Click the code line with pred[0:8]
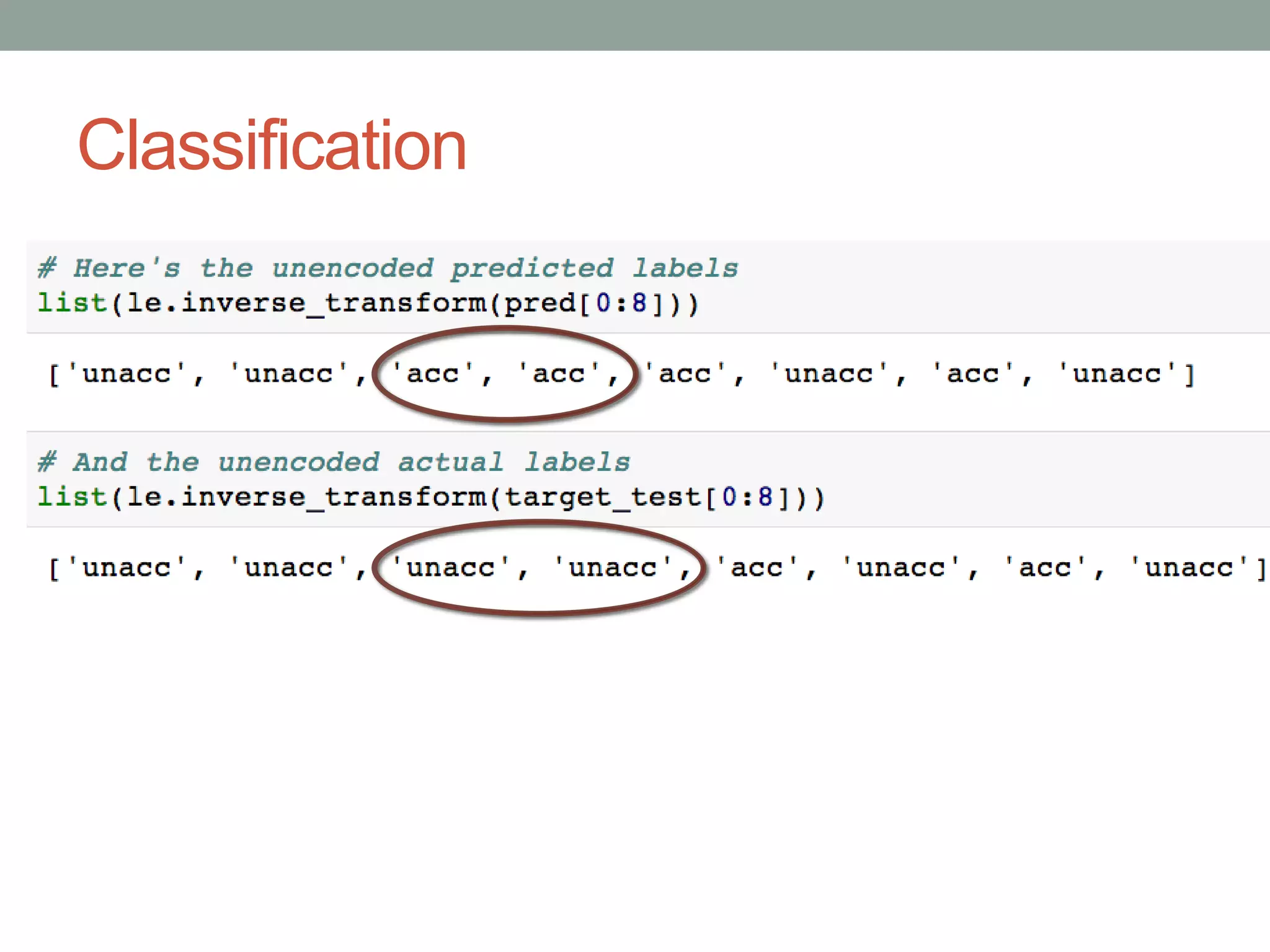1270x952 pixels. point(368,304)
